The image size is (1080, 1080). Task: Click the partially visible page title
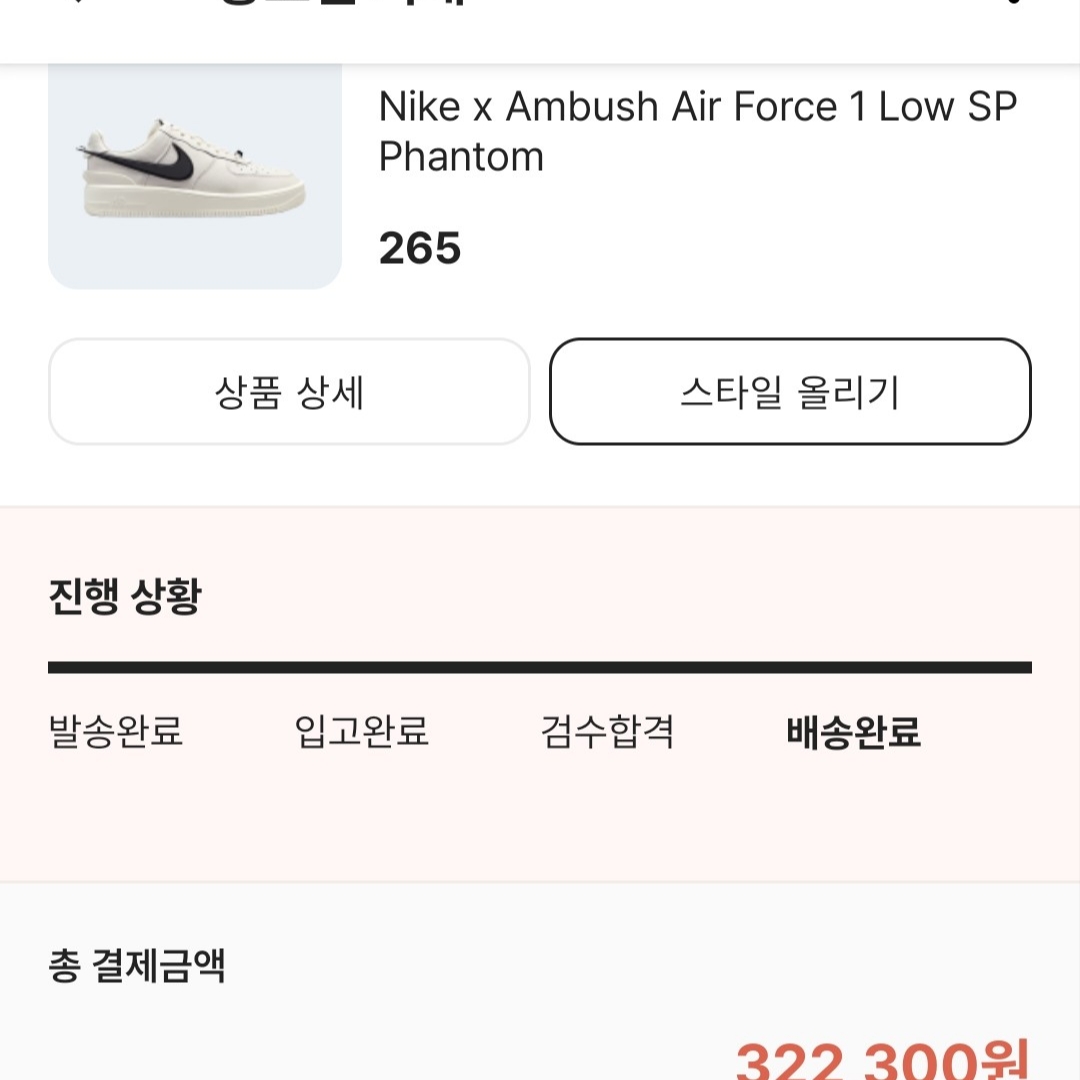[x=344, y=3]
